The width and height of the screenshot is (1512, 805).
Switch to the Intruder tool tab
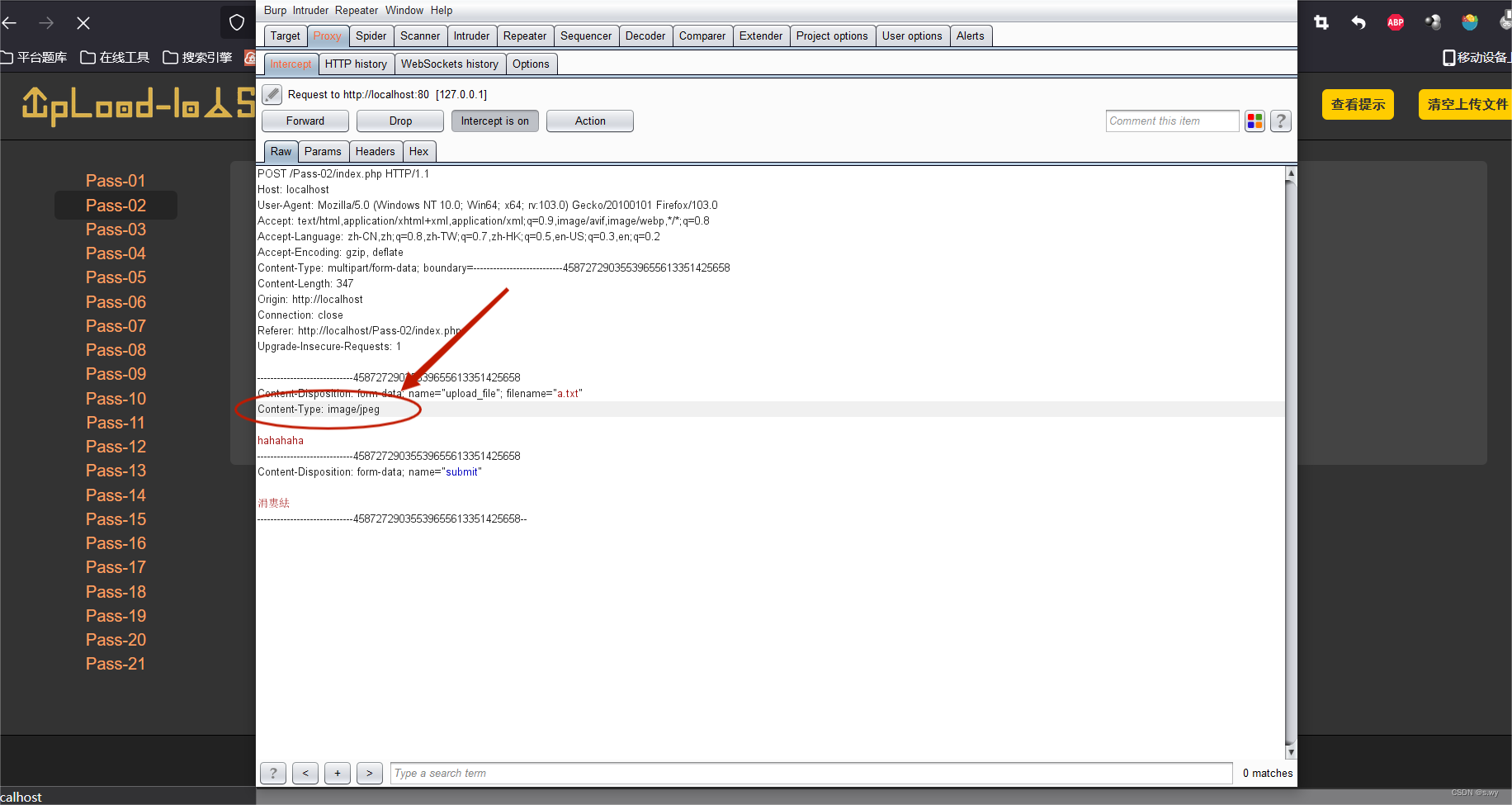471,36
